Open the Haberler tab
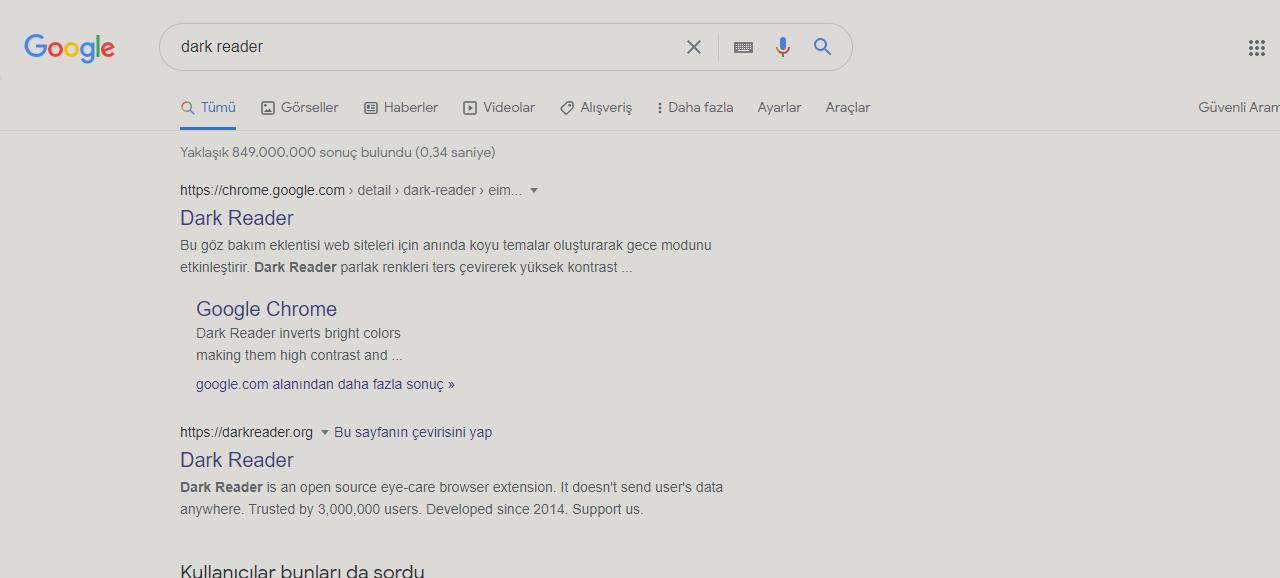 (x=401, y=108)
